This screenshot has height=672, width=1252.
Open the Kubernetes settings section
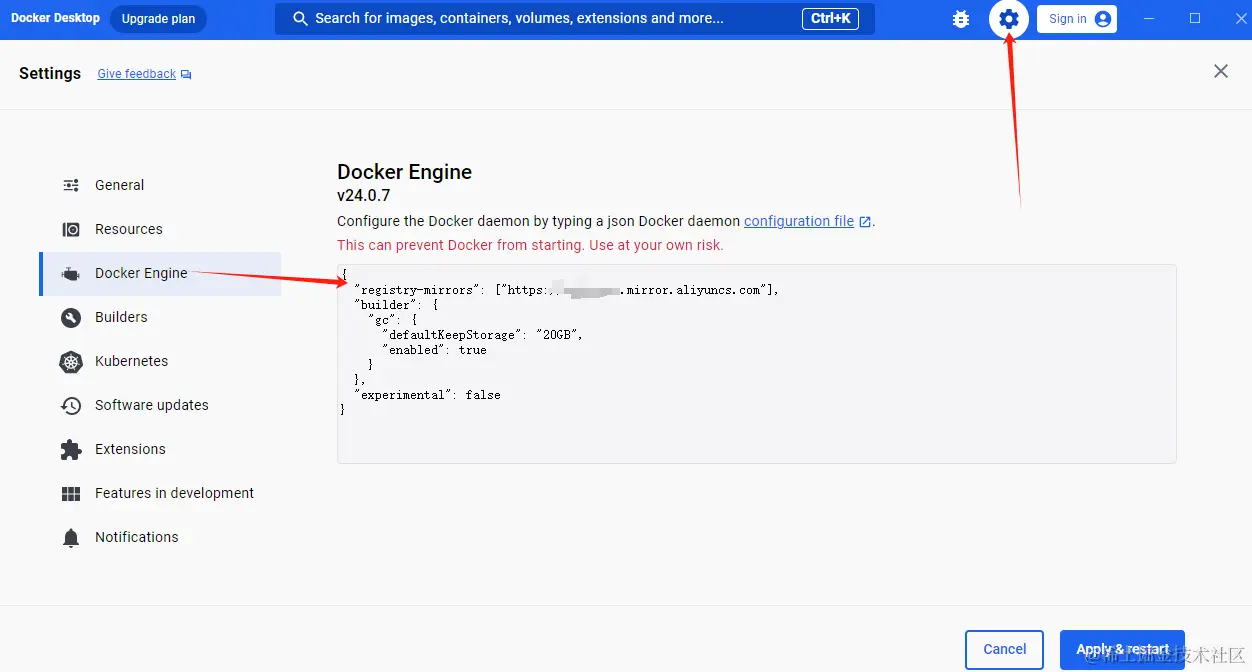[x=131, y=361]
